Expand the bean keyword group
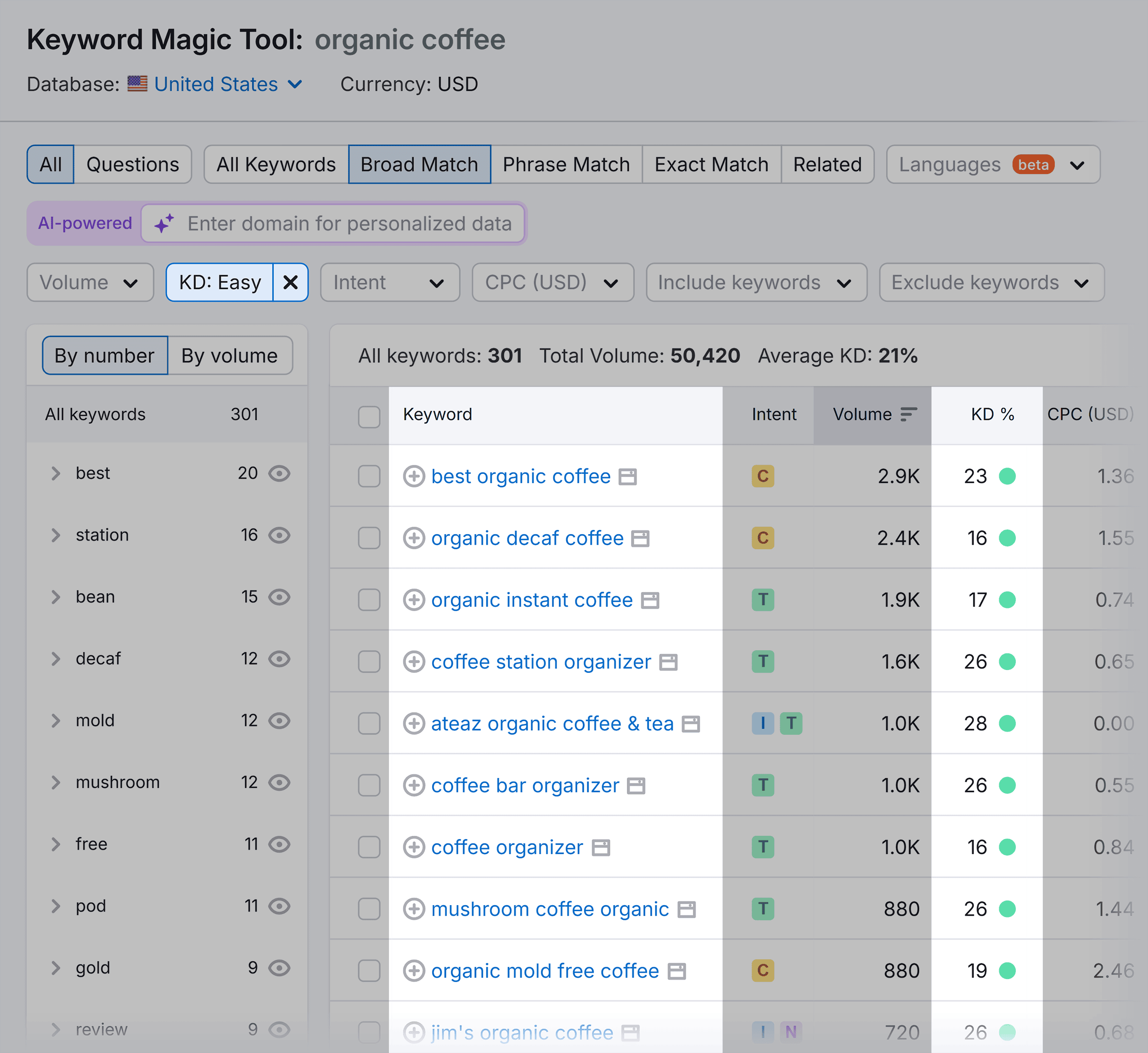1148x1053 pixels. click(55, 597)
